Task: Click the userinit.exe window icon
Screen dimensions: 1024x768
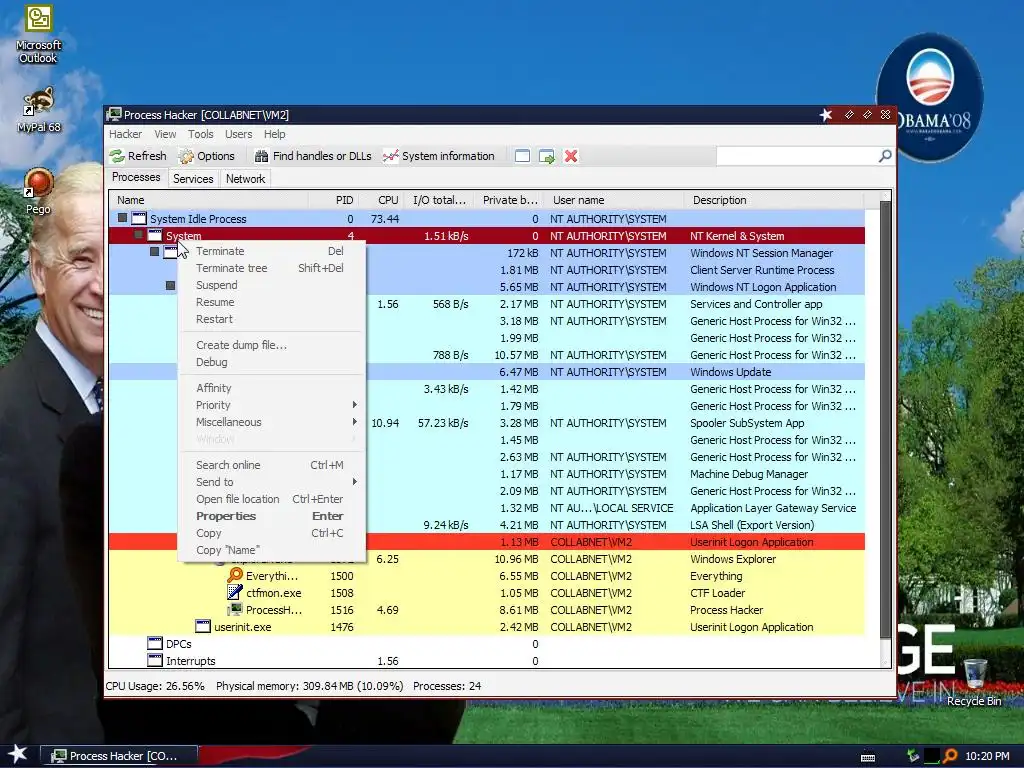Action: pyautogui.click(x=203, y=626)
